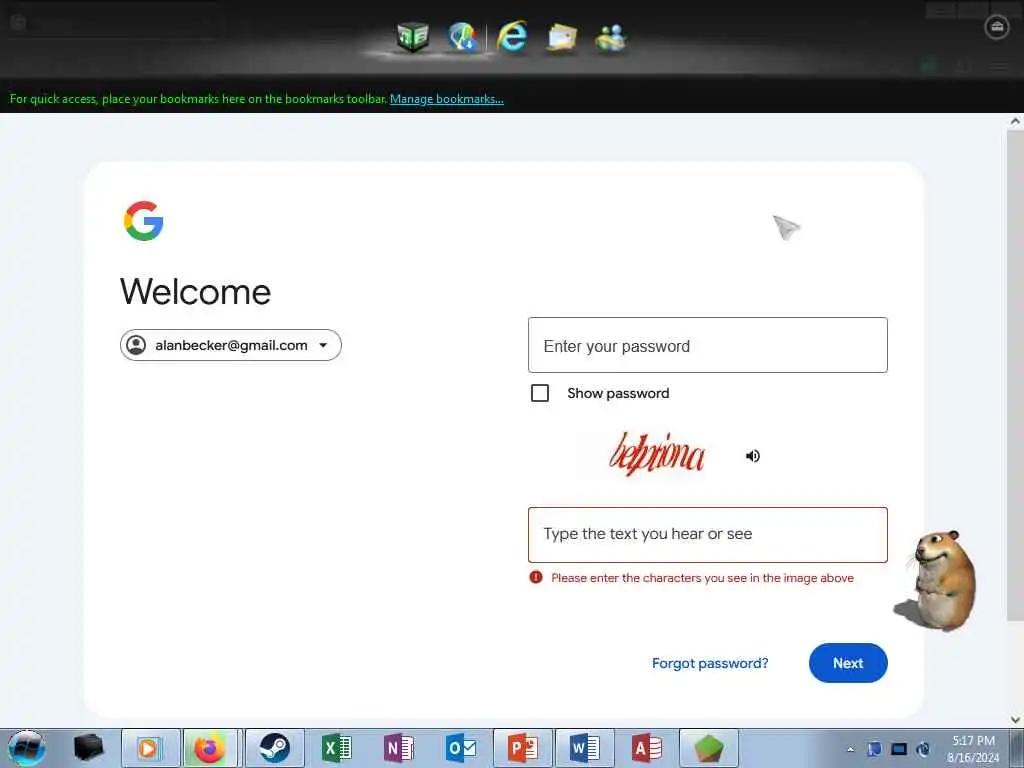Show hidden system tray icons

click(850, 749)
